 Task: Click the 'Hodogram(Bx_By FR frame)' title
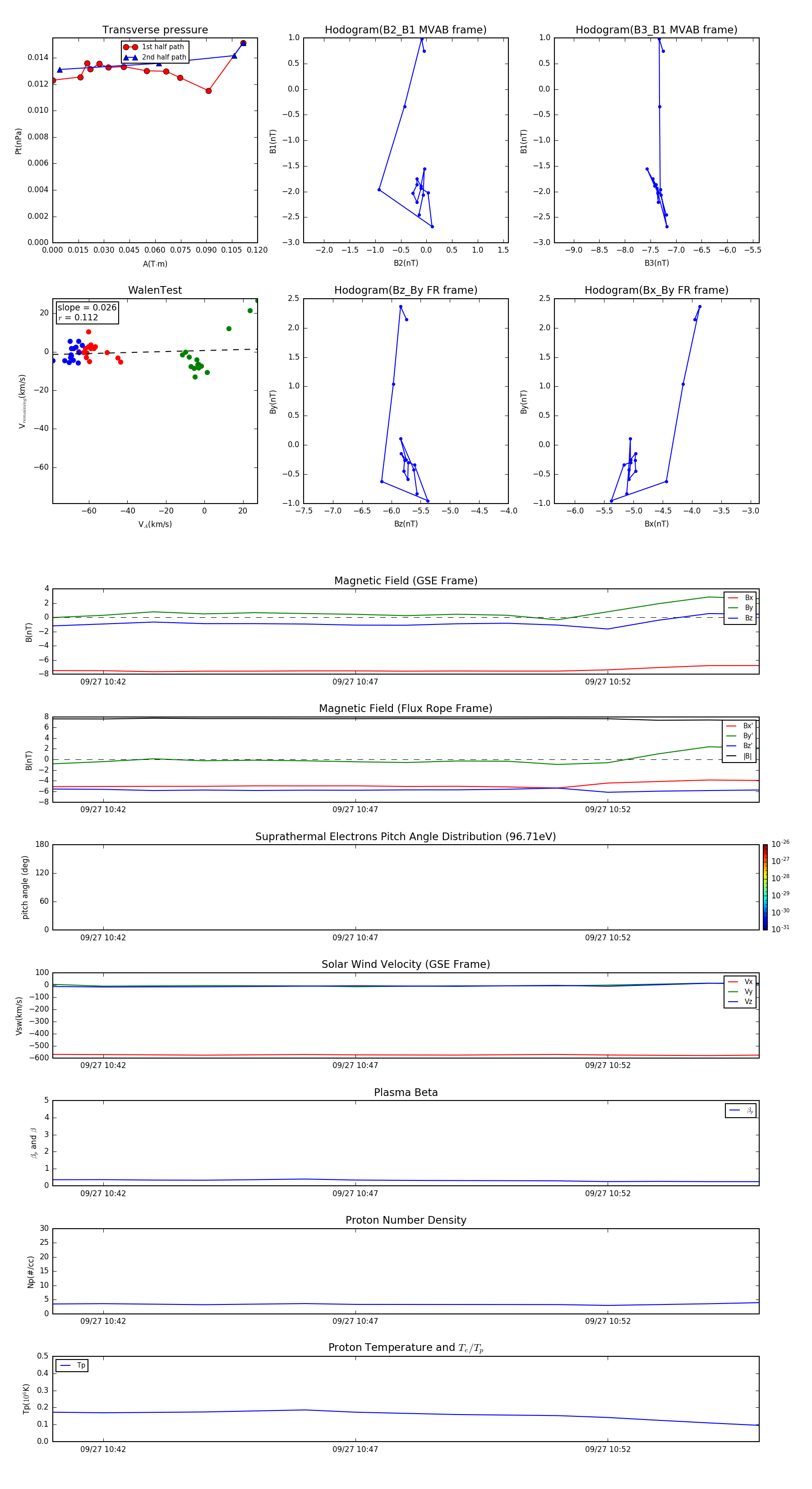click(x=656, y=290)
